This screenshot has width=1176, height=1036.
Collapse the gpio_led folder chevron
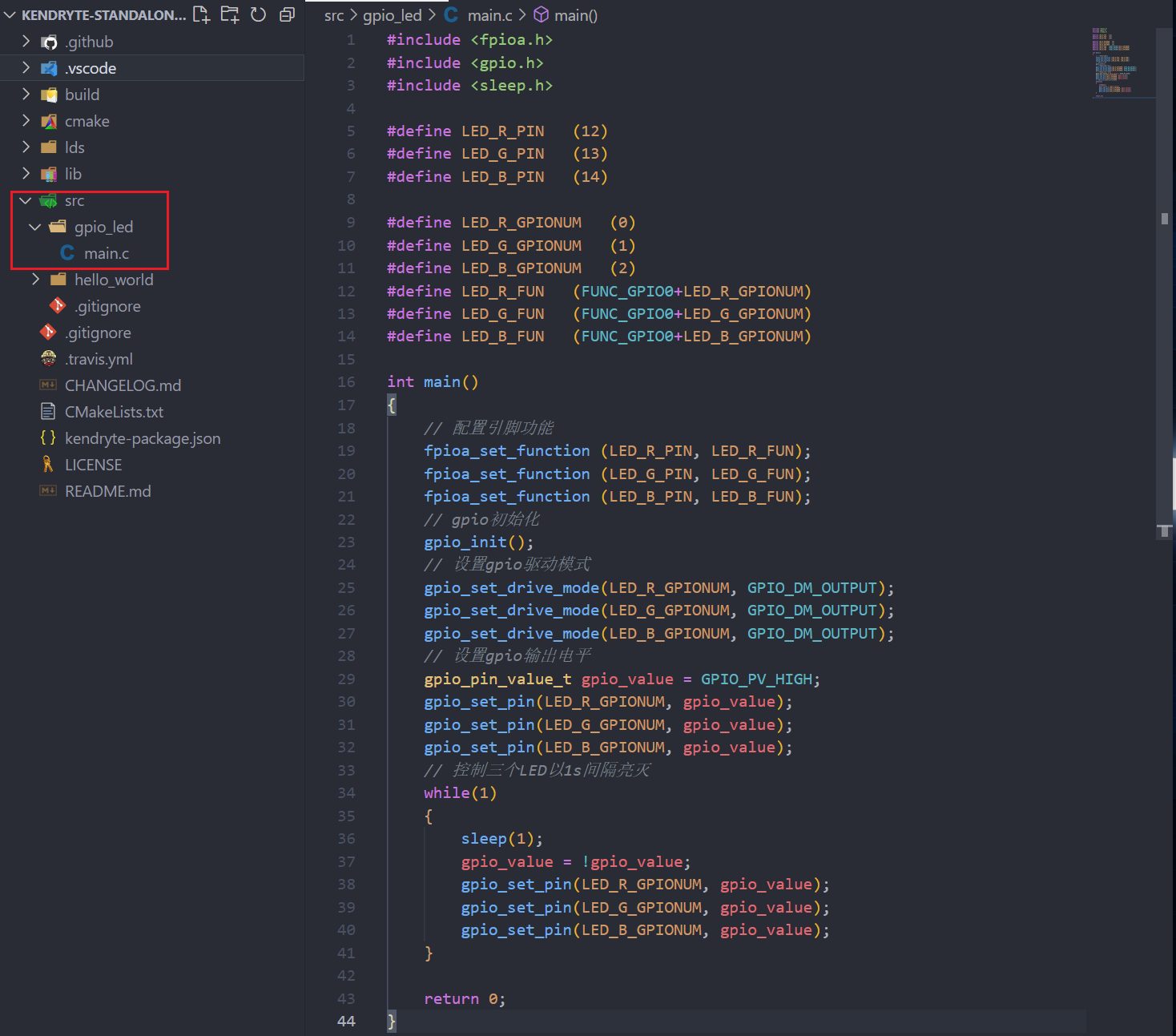[x=35, y=227]
